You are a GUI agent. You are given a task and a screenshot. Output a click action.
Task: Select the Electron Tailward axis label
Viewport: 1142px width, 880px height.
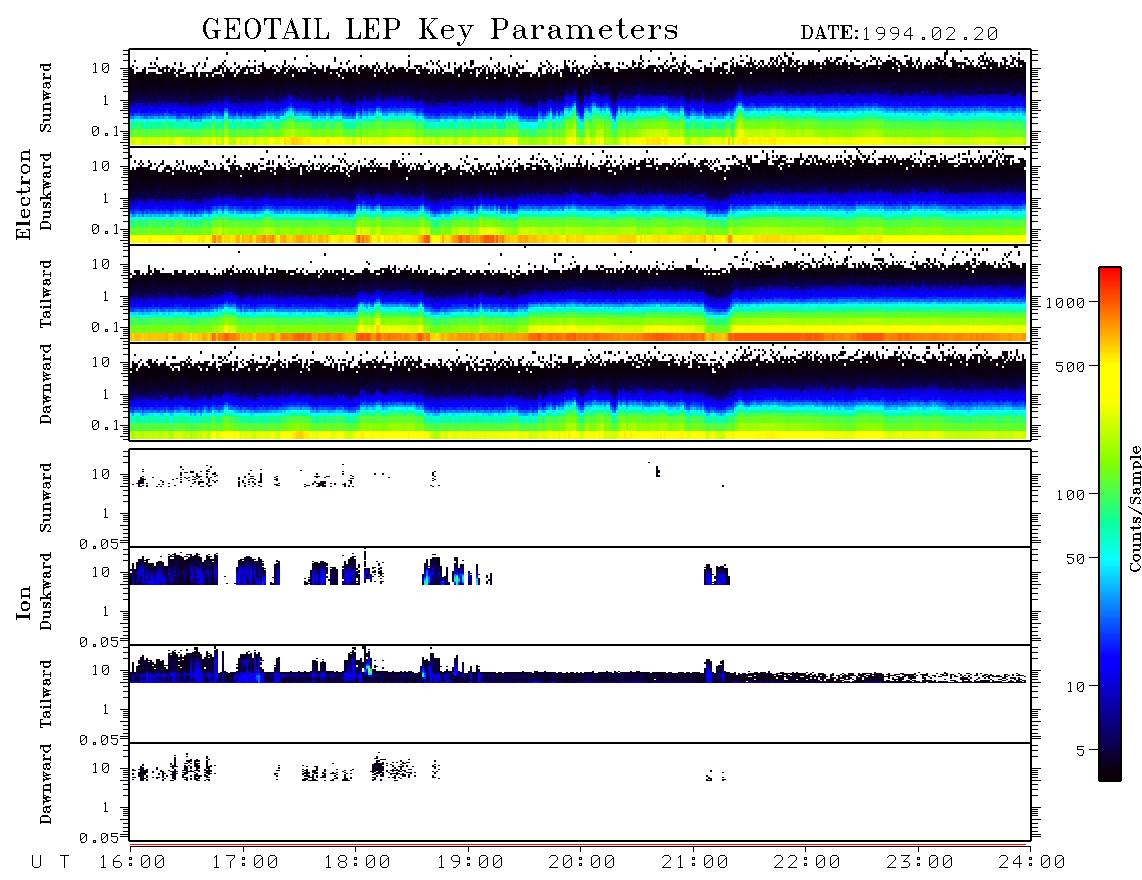(46, 293)
